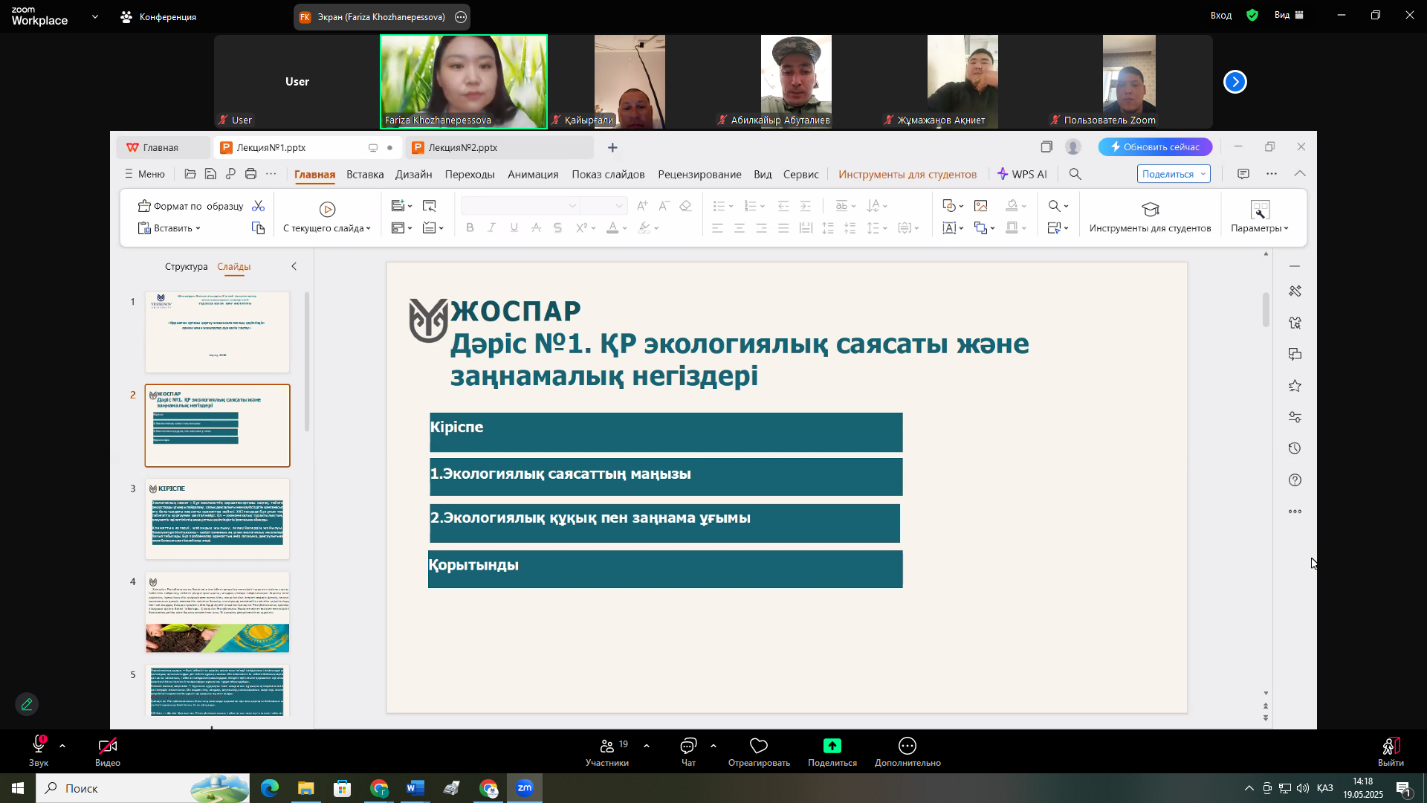Image resolution: width=1427 pixels, height=803 pixels.
Task: Expand the 'From current slide' dropdown
Action: click(367, 229)
